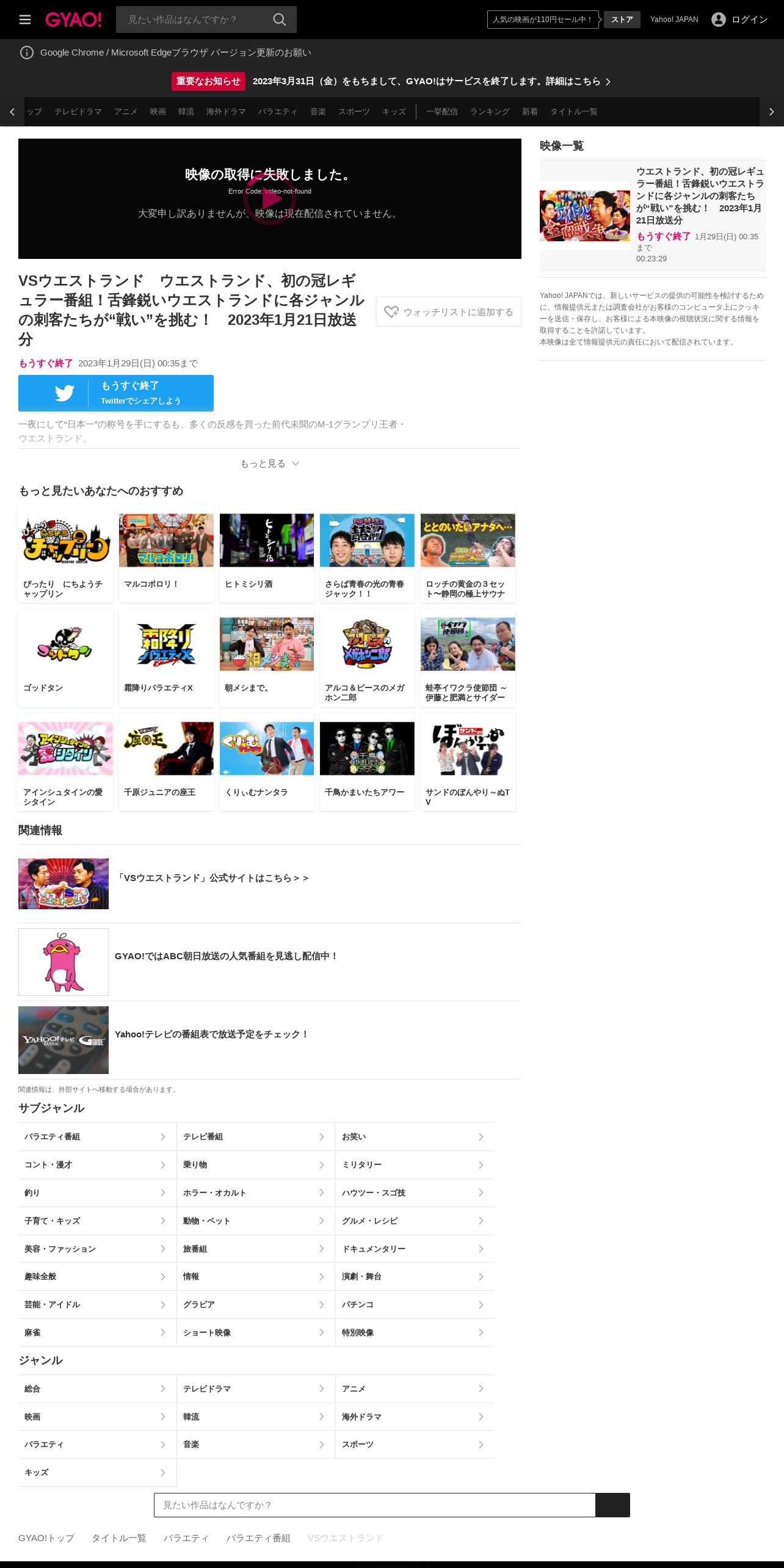Screen dimensions: 784x1568
Task: Open ヒトミシリ酒 thumbnail
Action: pyautogui.click(x=267, y=540)
